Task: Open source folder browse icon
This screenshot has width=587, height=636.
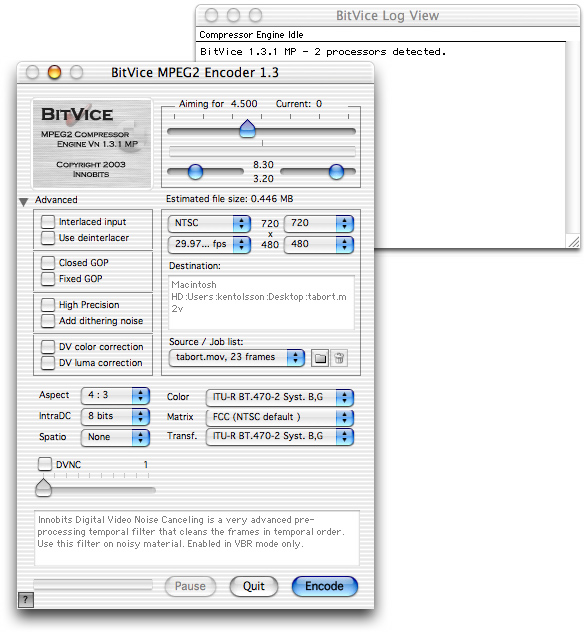Action: click(x=320, y=358)
